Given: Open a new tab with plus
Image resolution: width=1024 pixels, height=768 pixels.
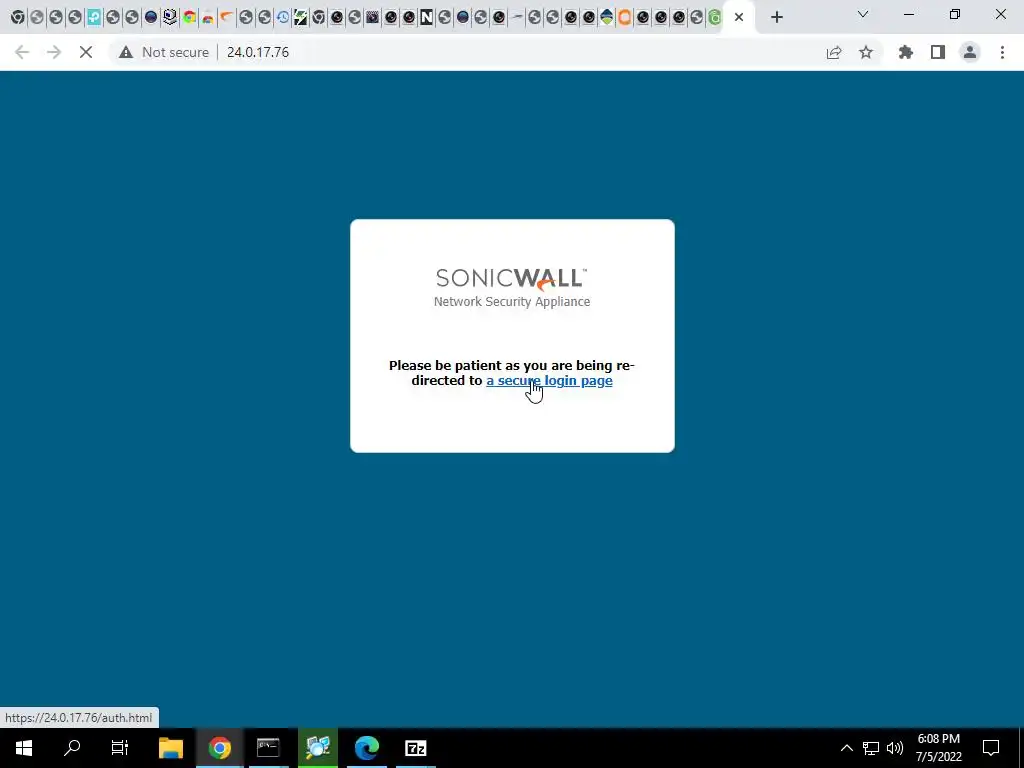Looking at the screenshot, I should point(776,18).
